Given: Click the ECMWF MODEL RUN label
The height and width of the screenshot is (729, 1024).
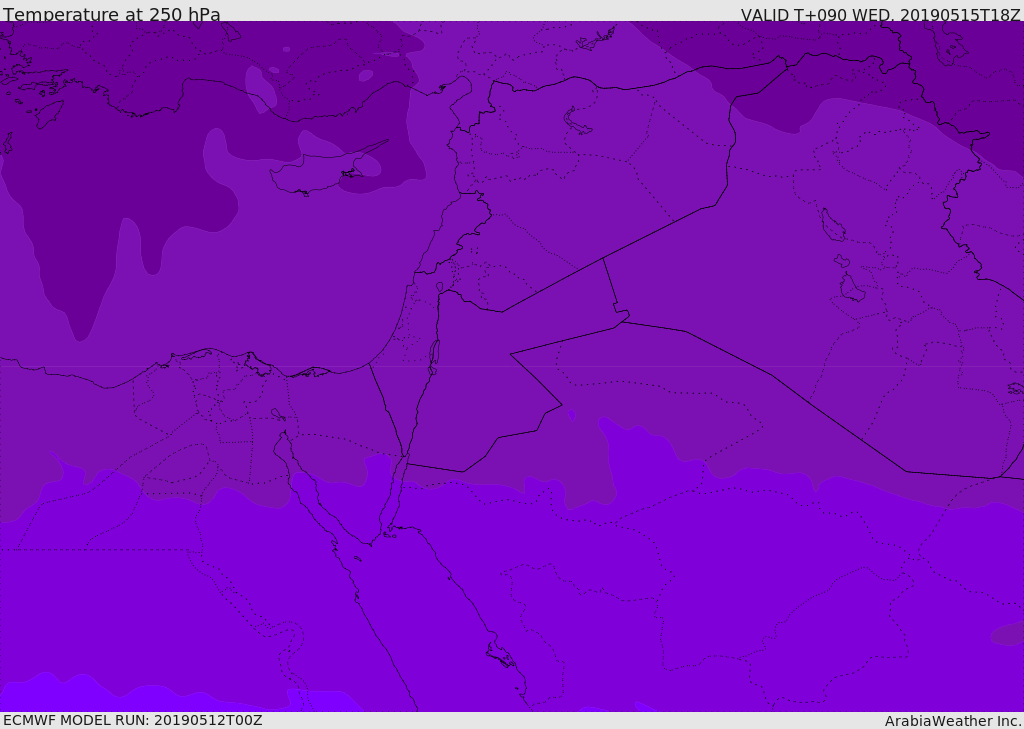Looking at the screenshot, I should tap(133, 720).
